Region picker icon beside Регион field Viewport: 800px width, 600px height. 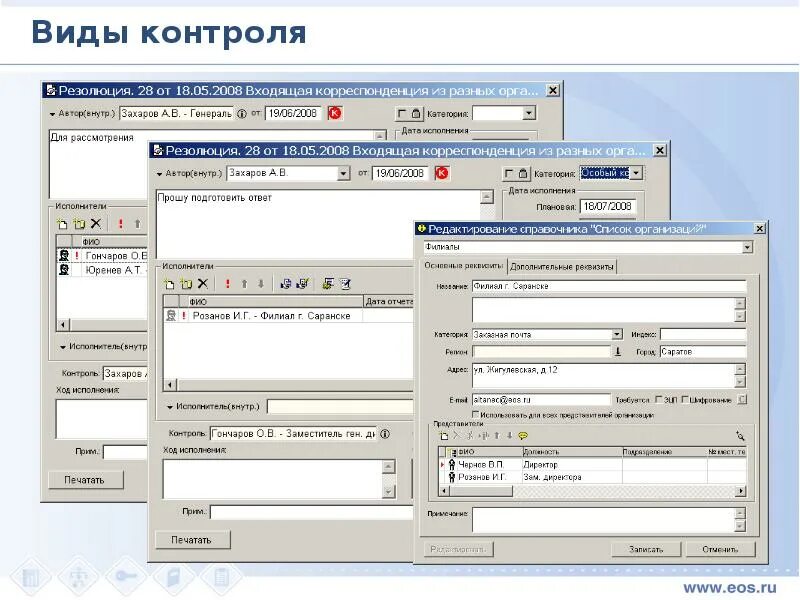click(618, 352)
